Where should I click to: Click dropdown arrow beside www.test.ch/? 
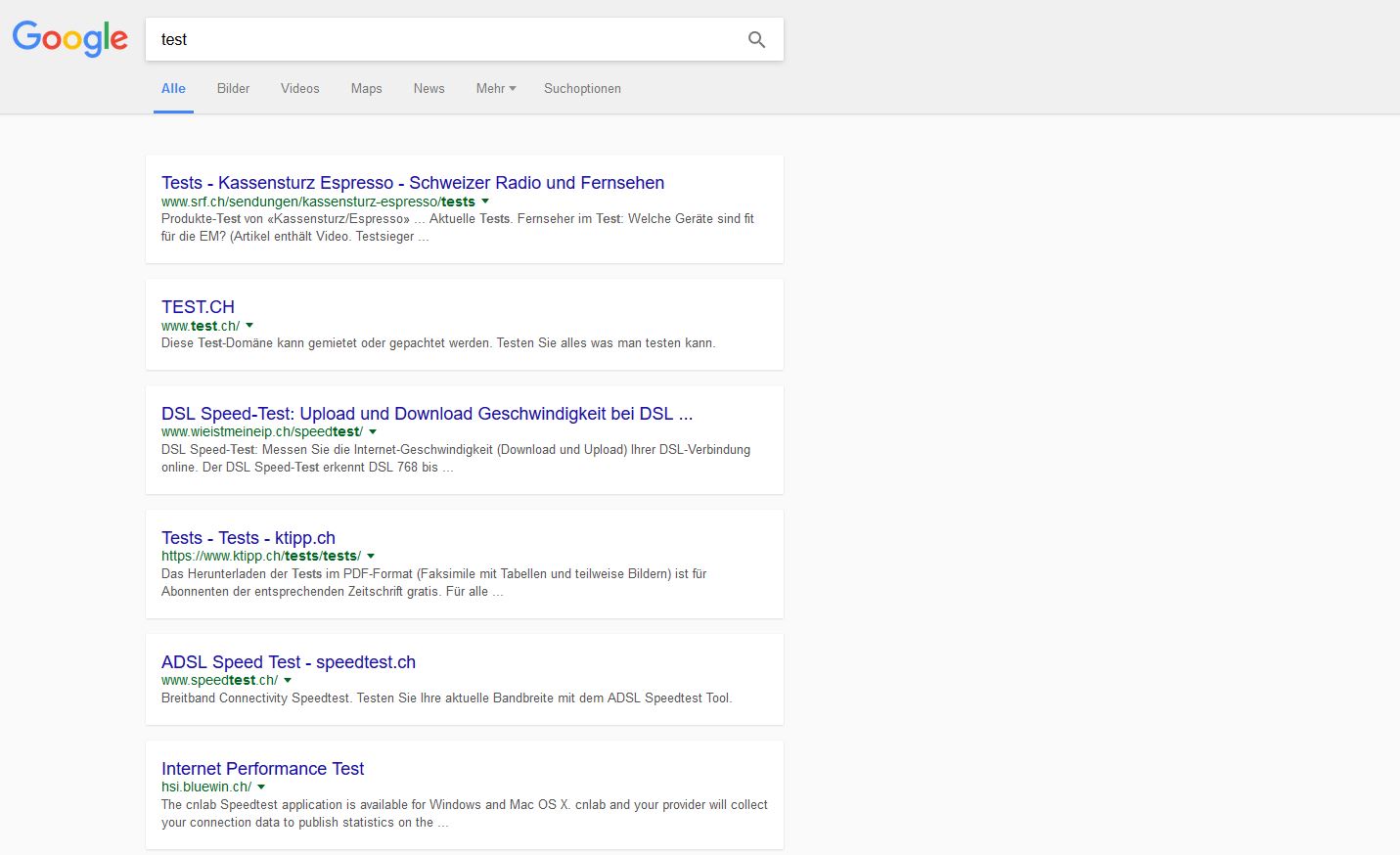tap(249, 326)
